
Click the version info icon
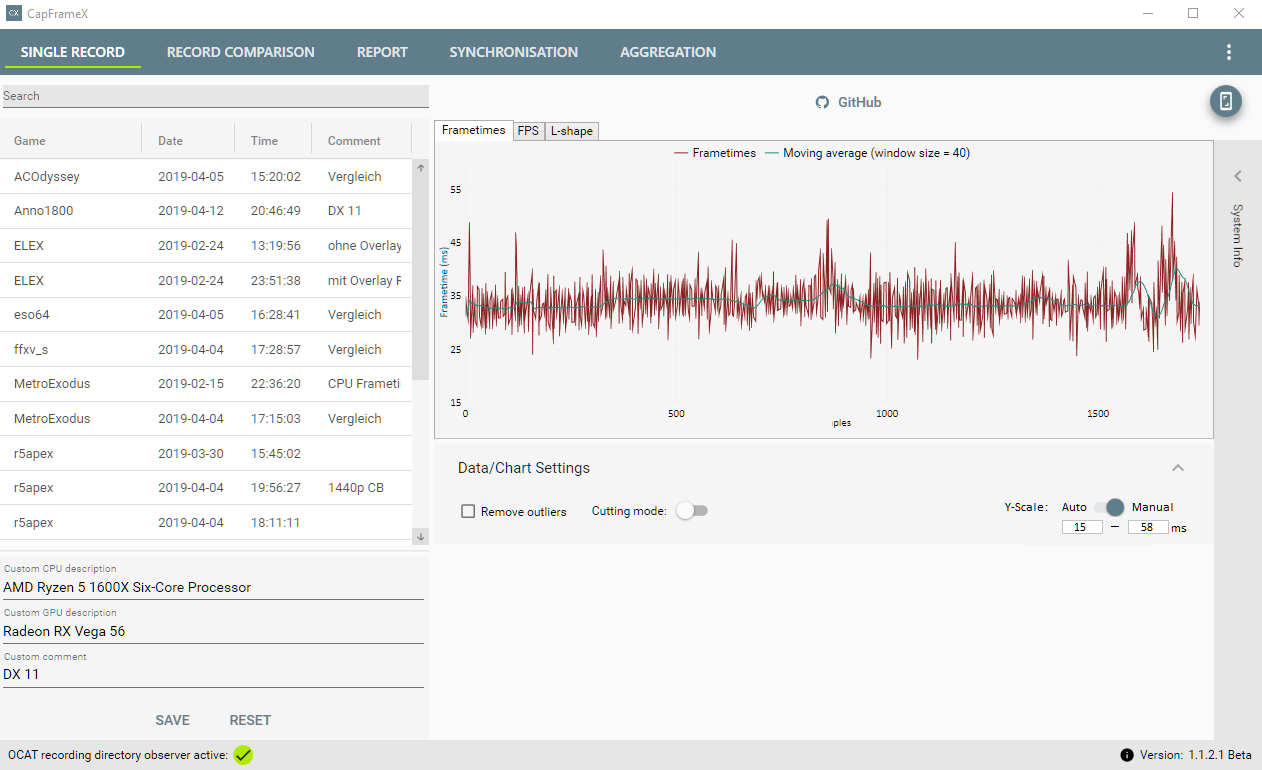pos(1127,755)
